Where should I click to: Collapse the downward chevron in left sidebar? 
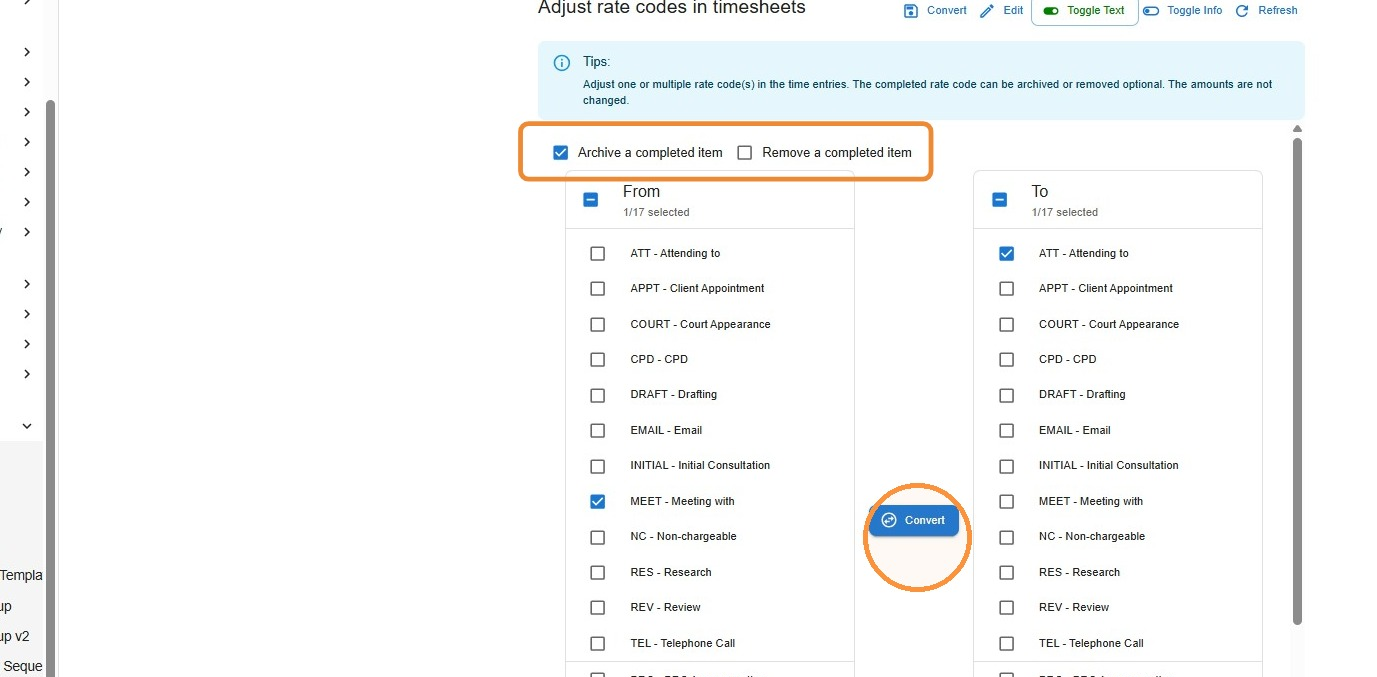(27, 426)
